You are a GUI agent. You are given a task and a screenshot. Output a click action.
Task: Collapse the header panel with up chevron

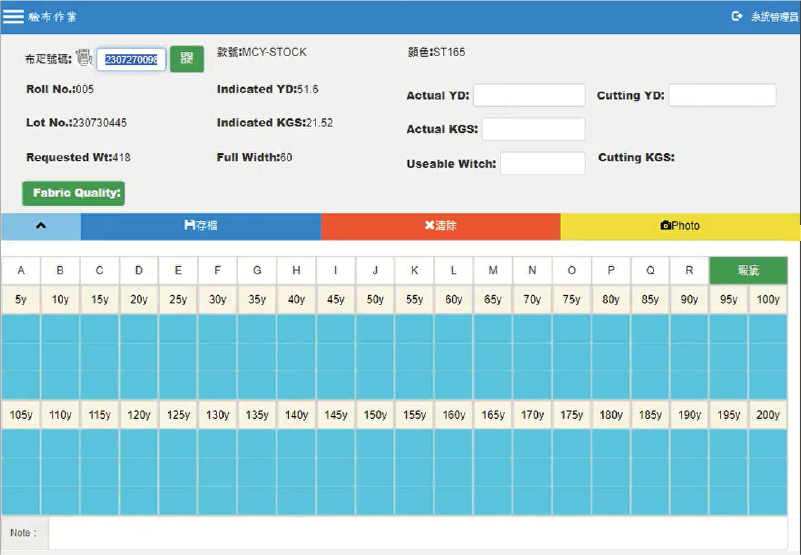pyautogui.click(x=41, y=226)
